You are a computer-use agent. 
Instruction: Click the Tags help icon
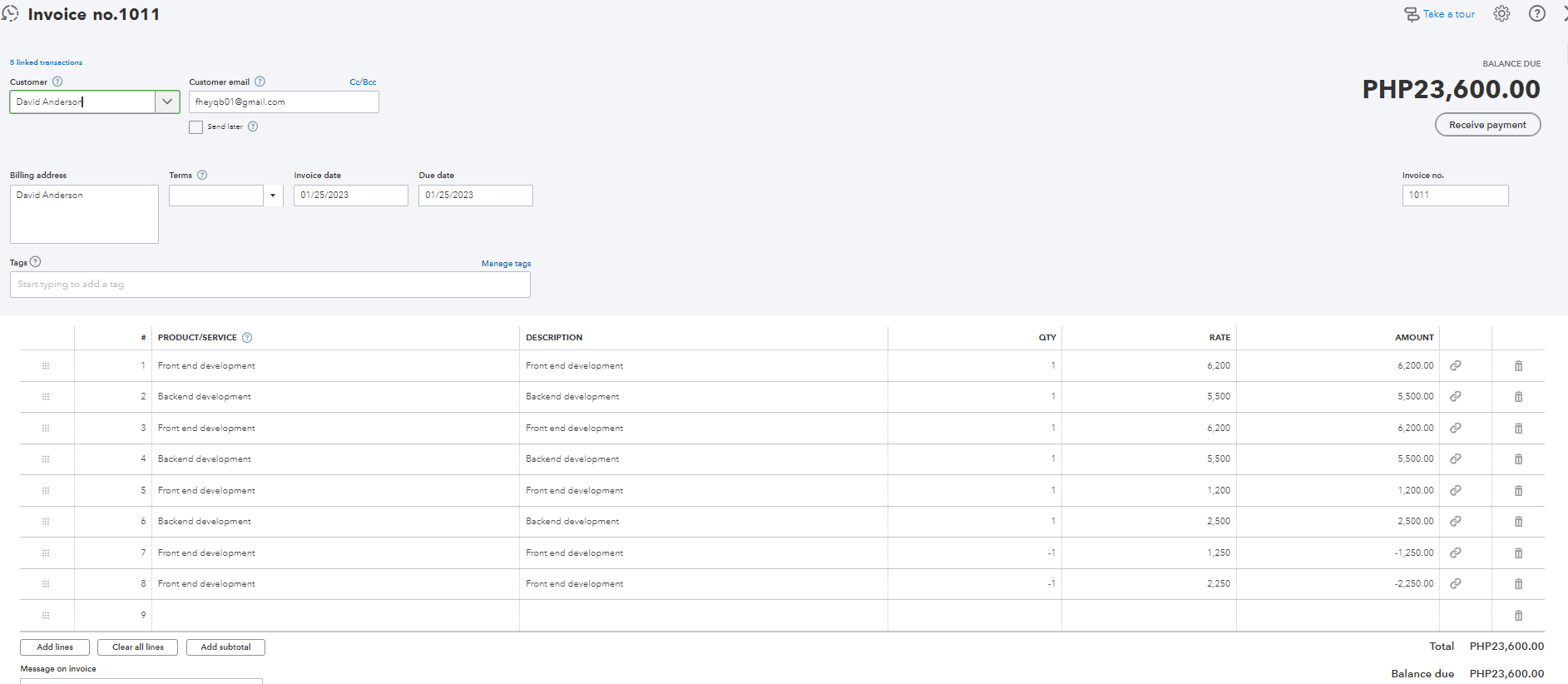coord(35,262)
